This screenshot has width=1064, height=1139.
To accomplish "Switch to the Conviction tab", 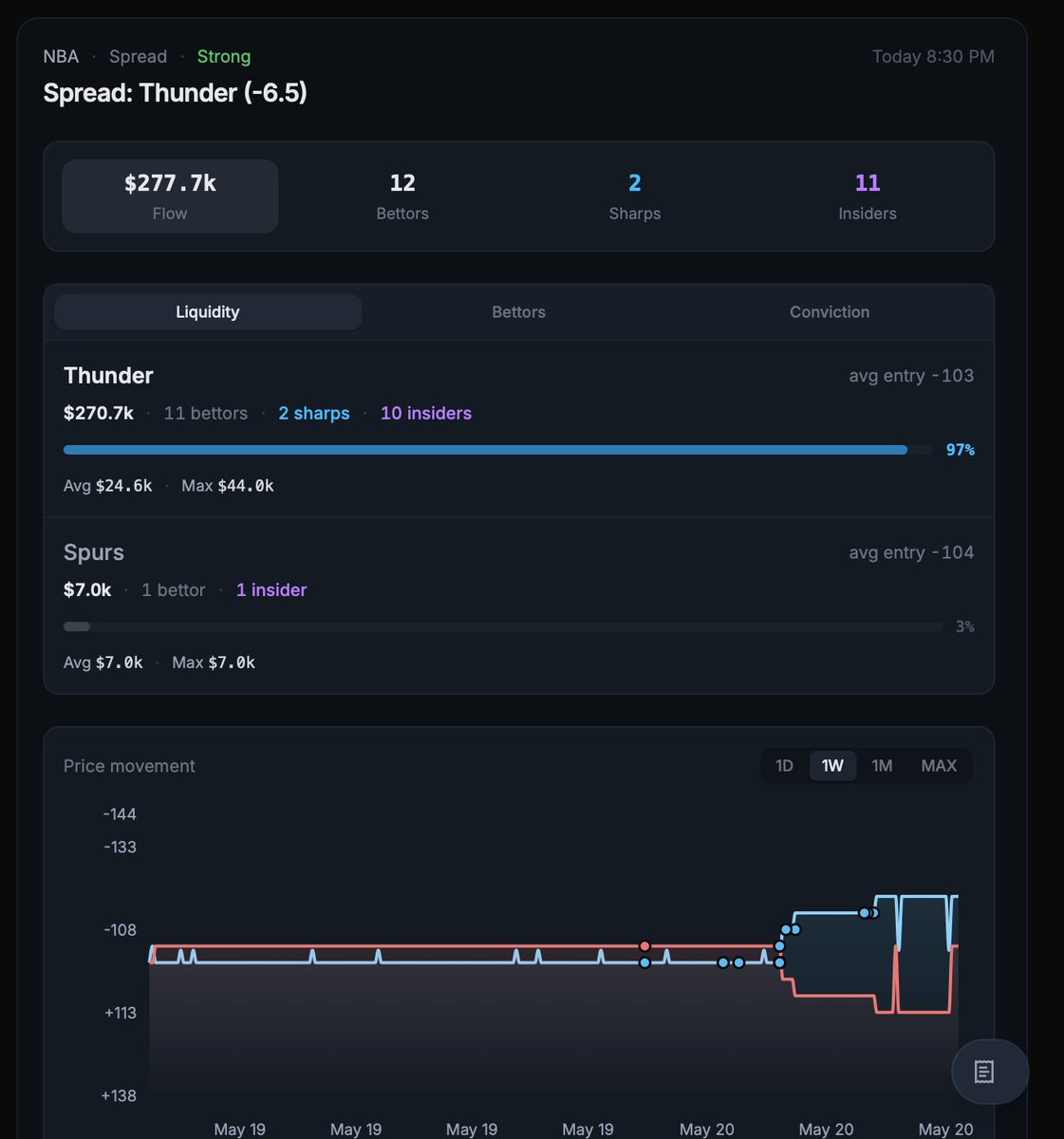I will [830, 312].
